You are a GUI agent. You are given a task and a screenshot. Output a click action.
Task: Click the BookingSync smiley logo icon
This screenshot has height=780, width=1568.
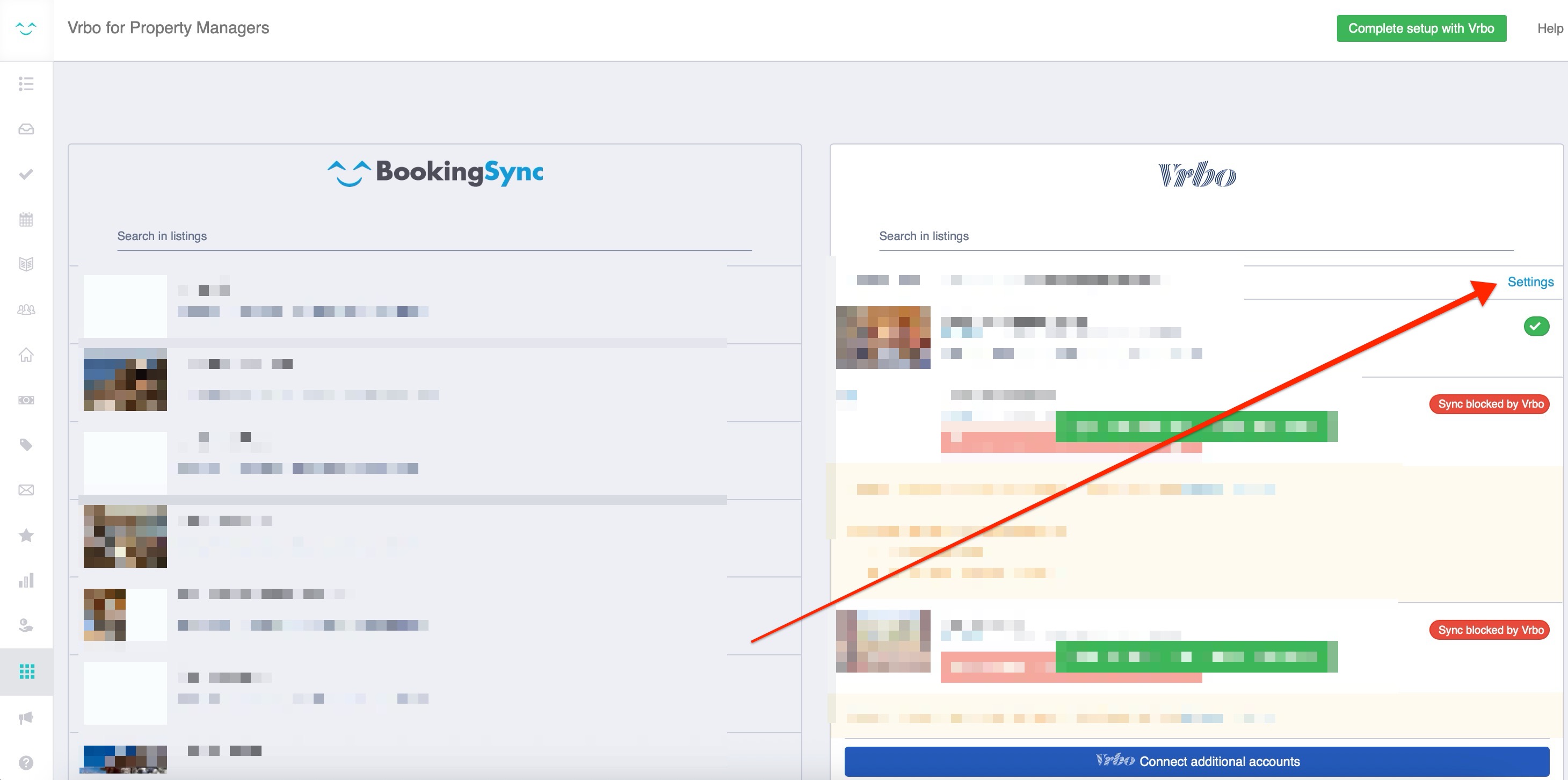click(26, 28)
